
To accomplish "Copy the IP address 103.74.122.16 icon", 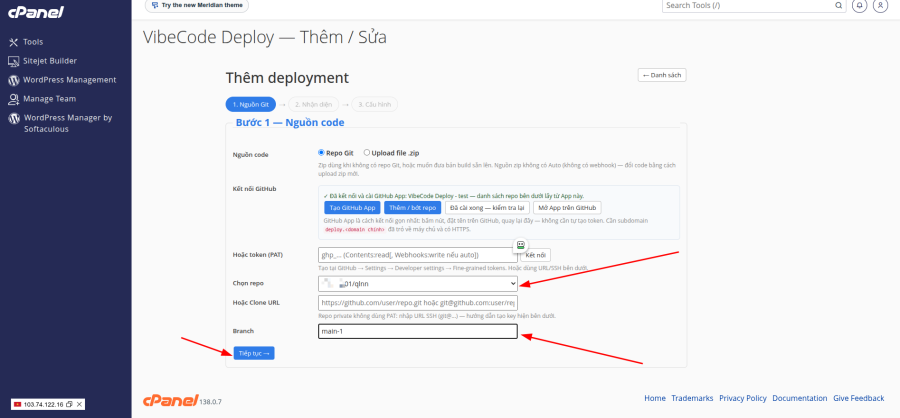I will coord(69,405).
